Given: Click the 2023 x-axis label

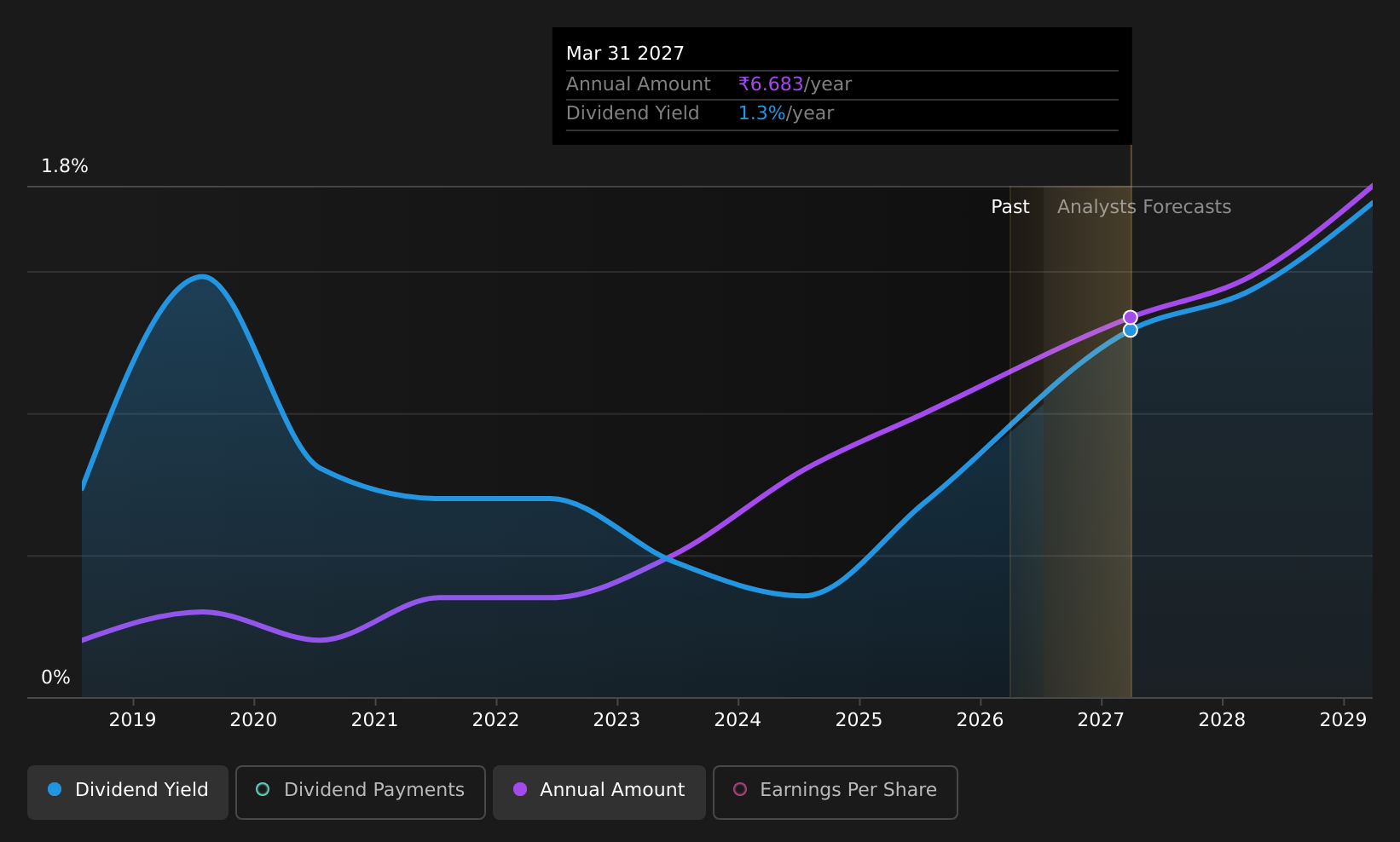Looking at the screenshot, I should click(616, 720).
